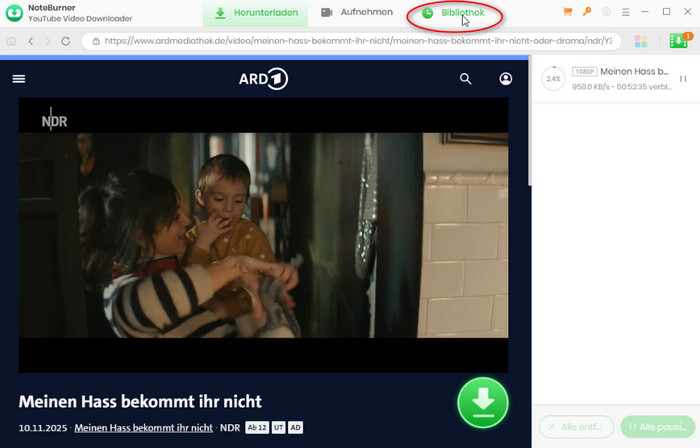Click the download speed and remaining time text
This screenshot has width=700, height=448.
(x=621, y=87)
